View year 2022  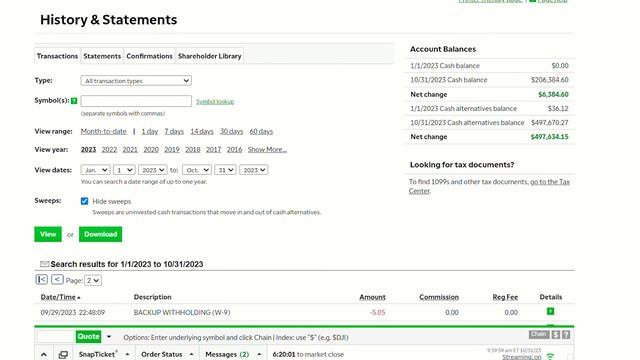tap(109, 149)
